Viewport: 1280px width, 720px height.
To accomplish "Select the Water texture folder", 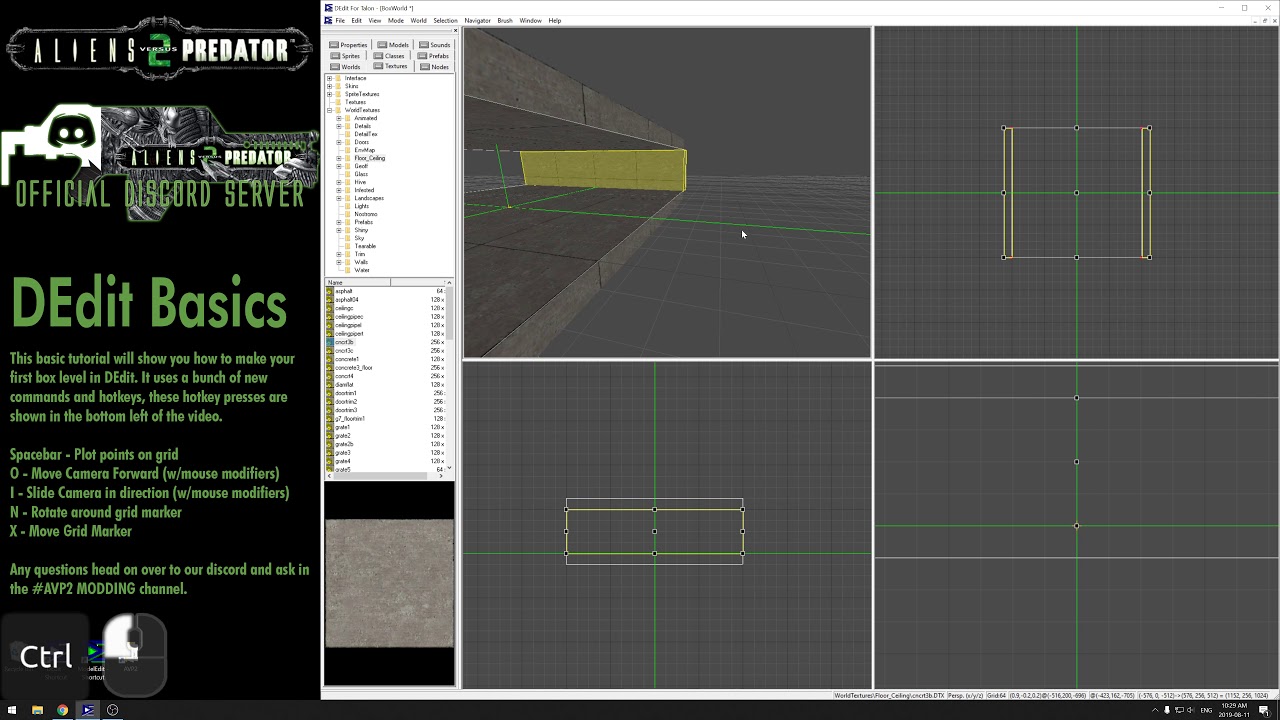I will coord(362,270).
